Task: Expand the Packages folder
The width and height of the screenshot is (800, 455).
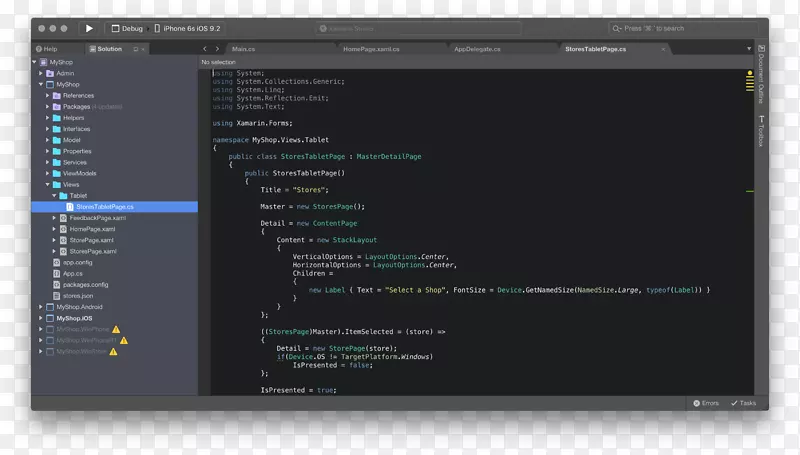Action: coord(48,107)
